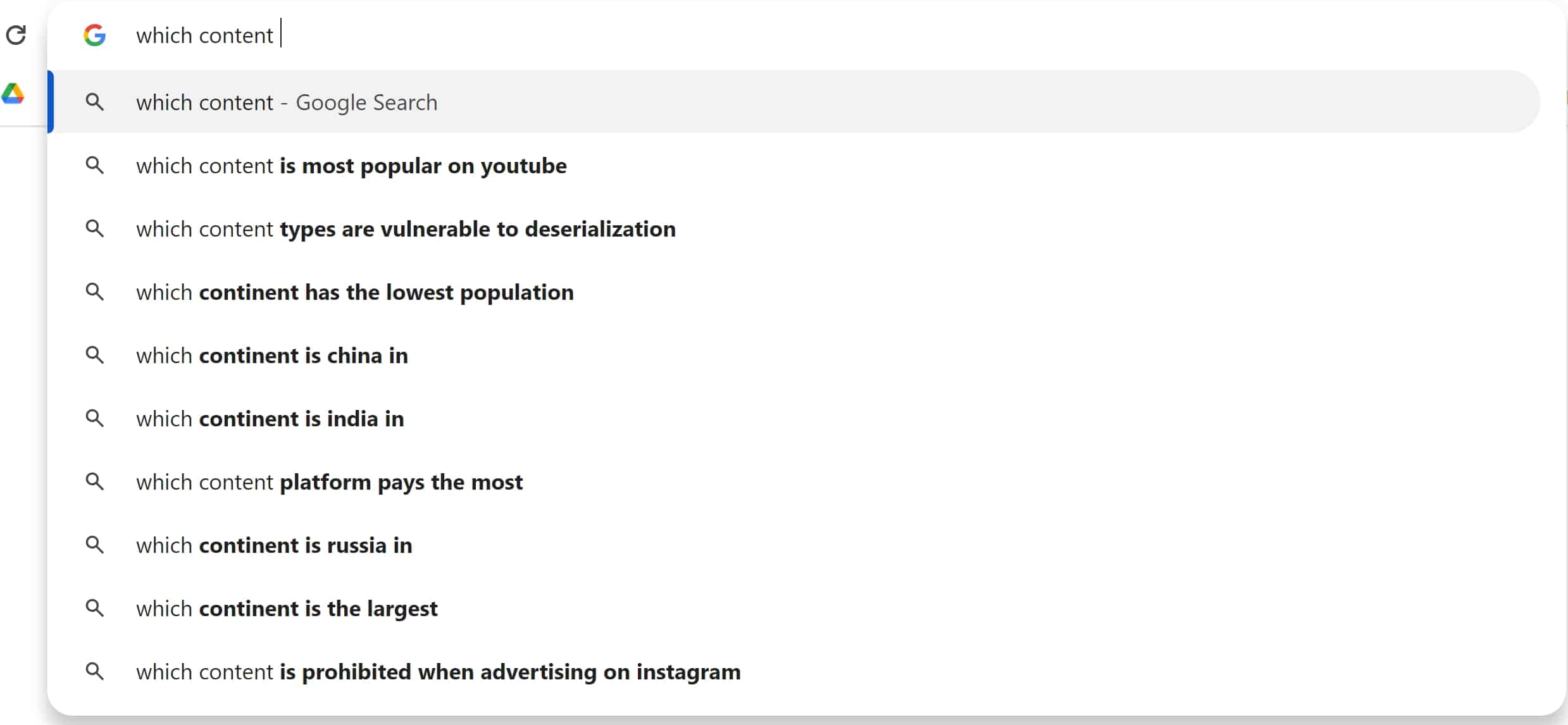Click the magnifier icon next to the russia suggestion
This screenshot has height=725, width=1568.
tap(94, 545)
